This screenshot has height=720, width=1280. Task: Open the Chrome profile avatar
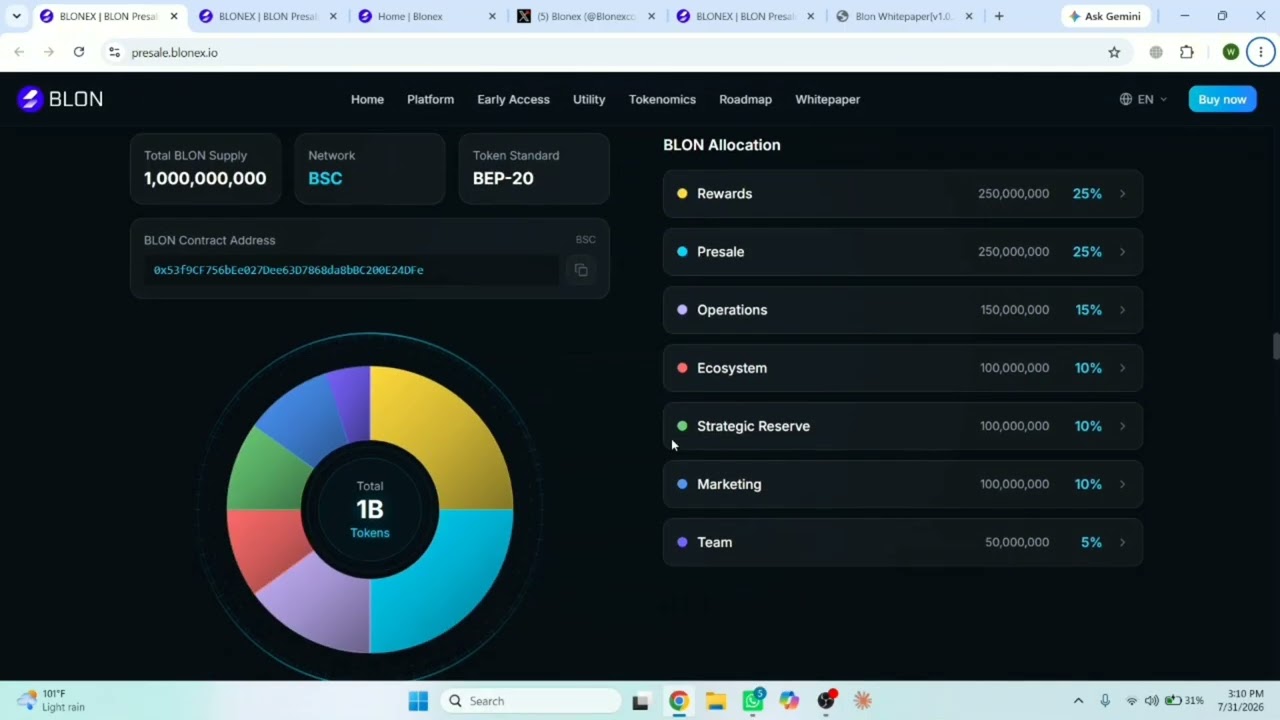1231,52
